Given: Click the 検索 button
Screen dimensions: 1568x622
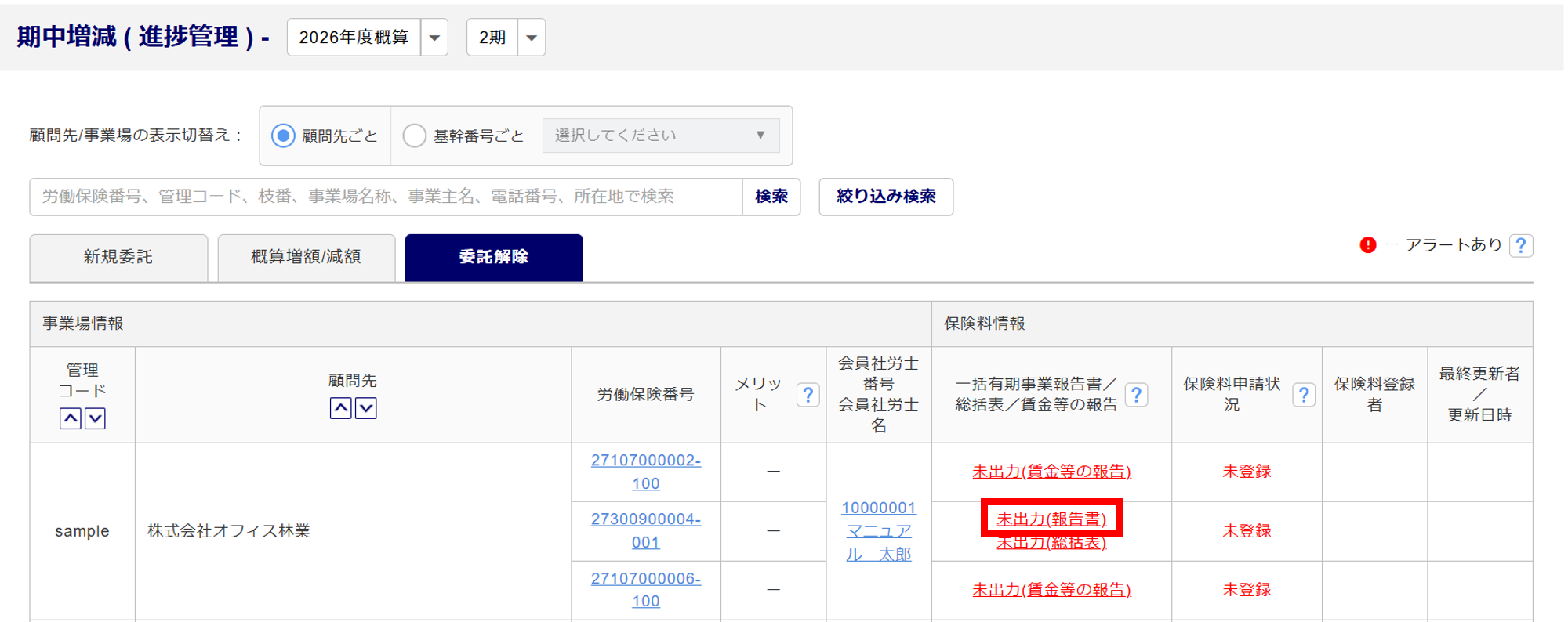Looking at the screenshot, I should (771, 197).
